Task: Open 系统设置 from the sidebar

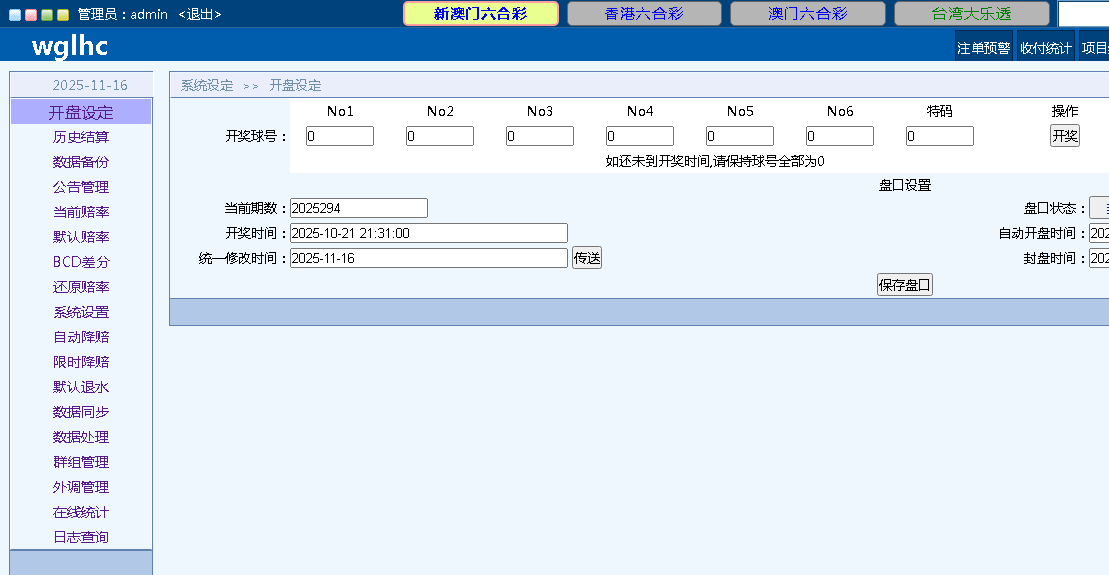Action: pos(81,312)
